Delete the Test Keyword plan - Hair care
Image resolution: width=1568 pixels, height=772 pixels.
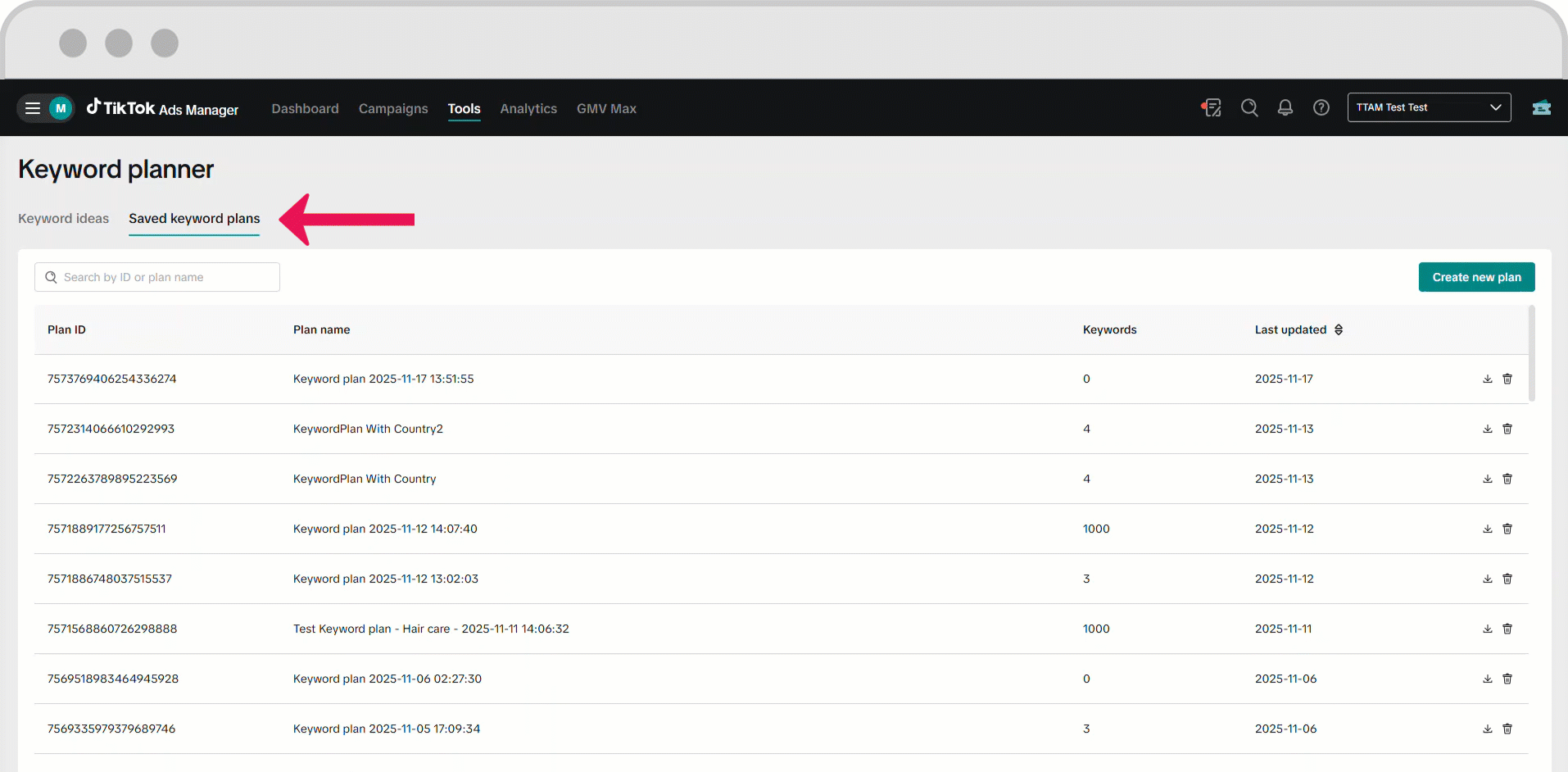tap(1507, 629)
